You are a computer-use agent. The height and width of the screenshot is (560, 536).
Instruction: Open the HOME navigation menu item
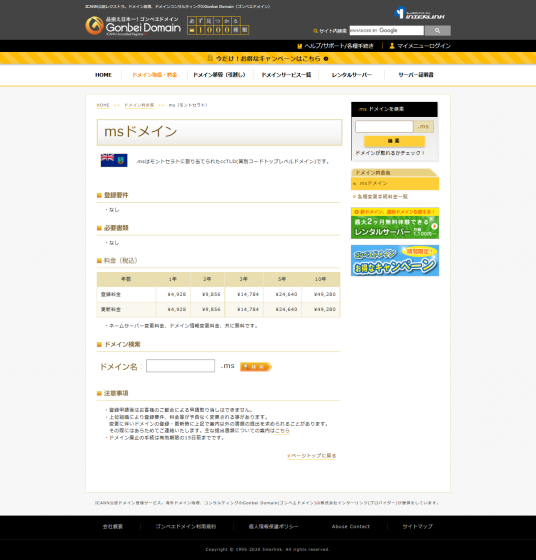[x=103, y=75]
